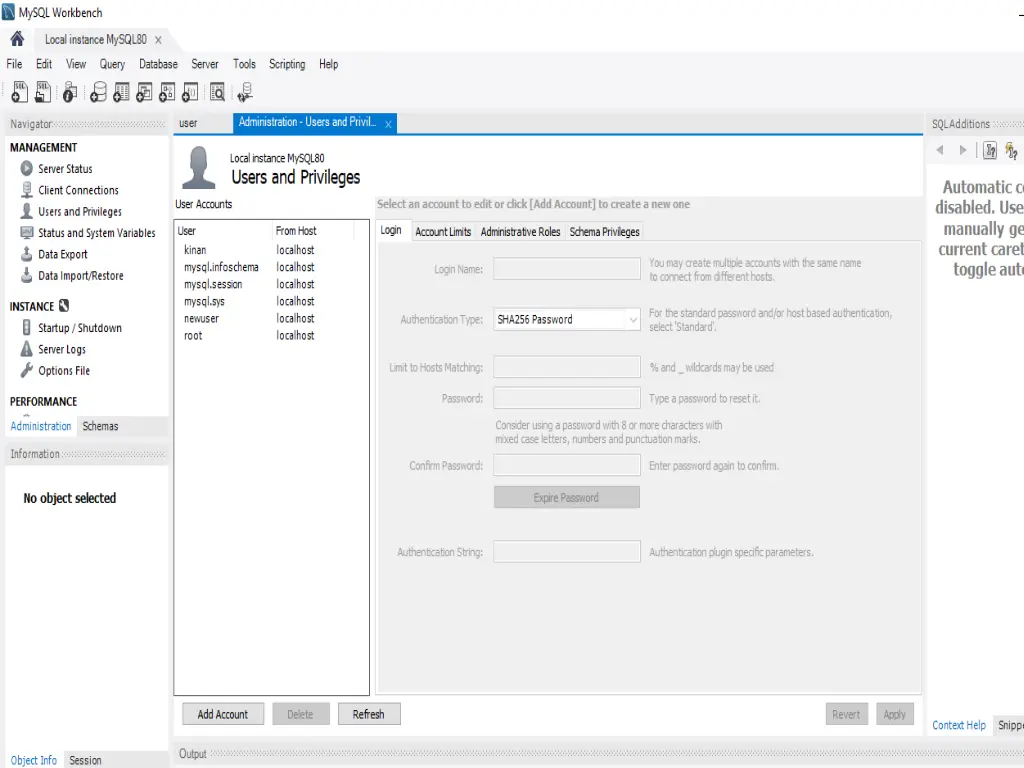This screenshot has height=768, width=1024.
Task: Open the File menu
Action: pyautogui.click(x=14, y=64)
